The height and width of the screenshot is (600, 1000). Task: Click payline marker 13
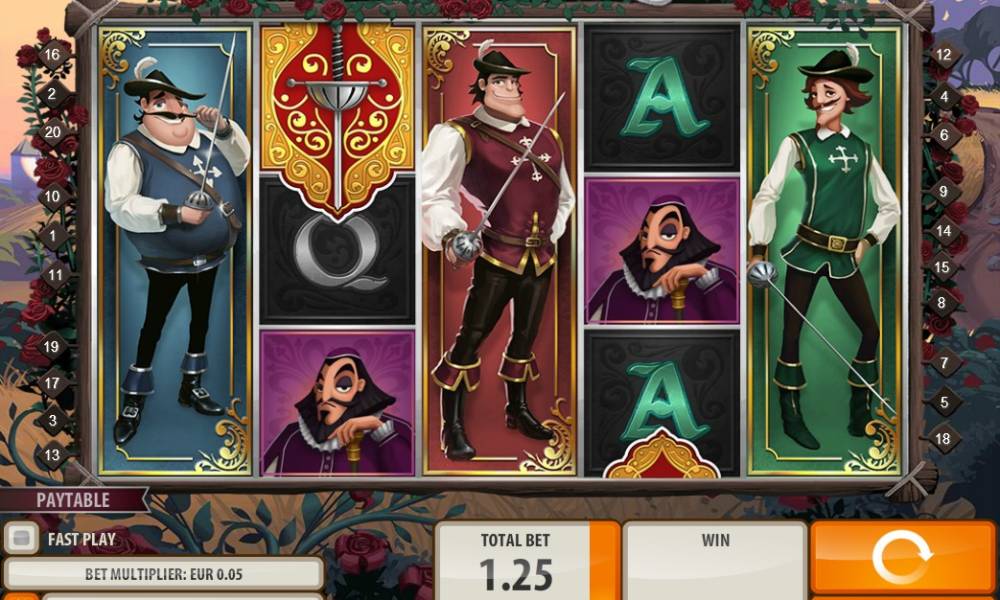click(x=53, y=455)
